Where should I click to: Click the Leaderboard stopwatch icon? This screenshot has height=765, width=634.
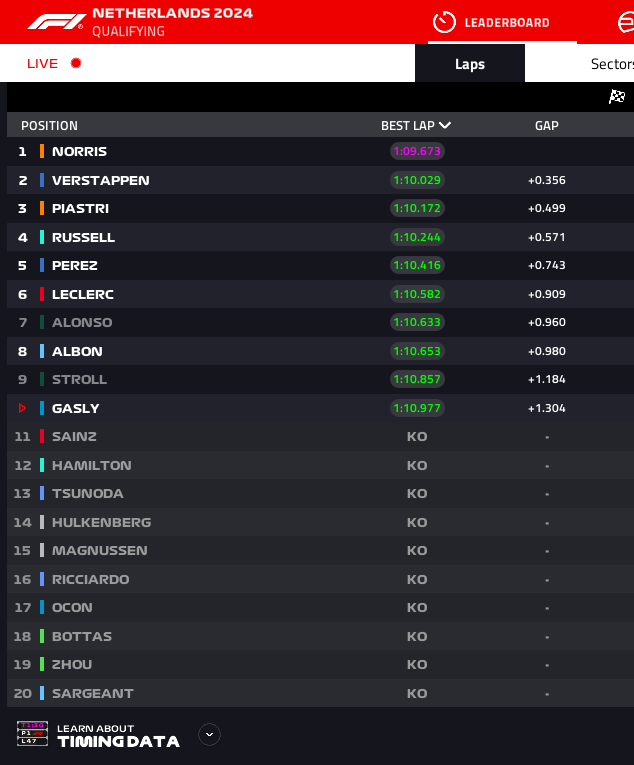[444, 22]
